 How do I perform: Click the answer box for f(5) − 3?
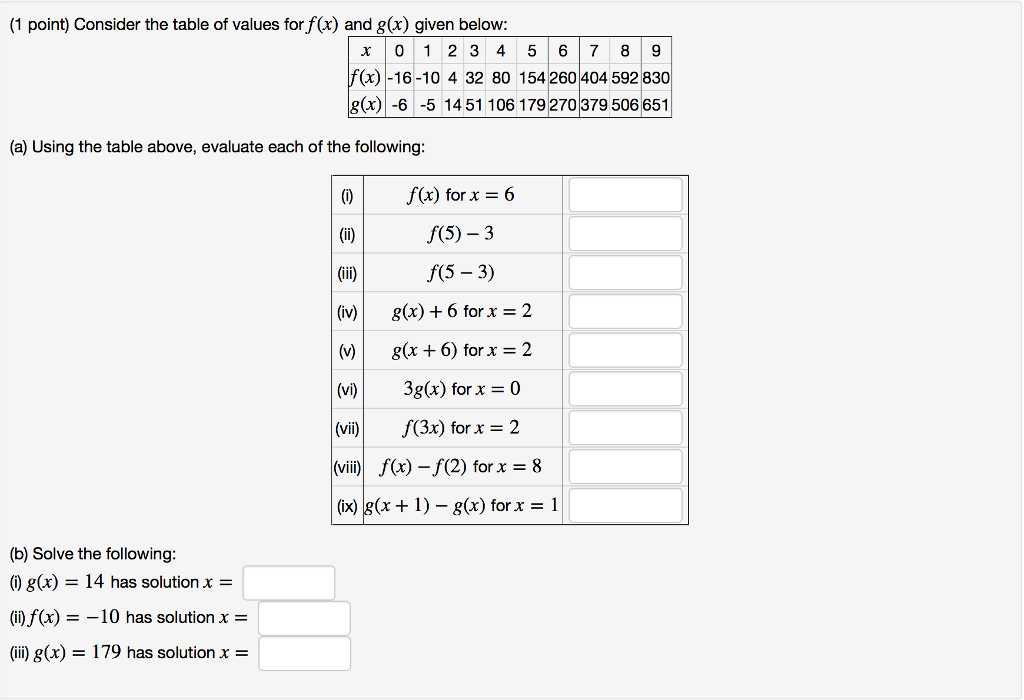[624, 233]
